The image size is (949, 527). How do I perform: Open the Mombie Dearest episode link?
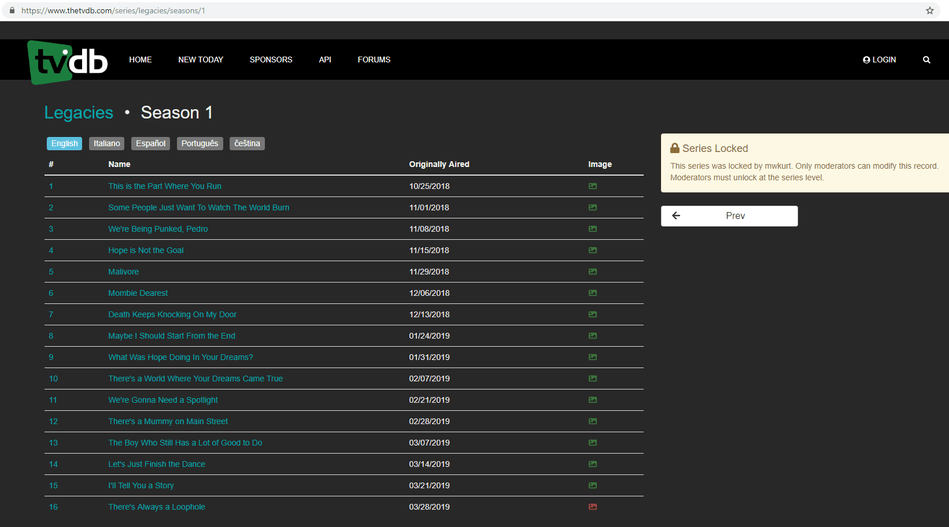tap(138, 293)
